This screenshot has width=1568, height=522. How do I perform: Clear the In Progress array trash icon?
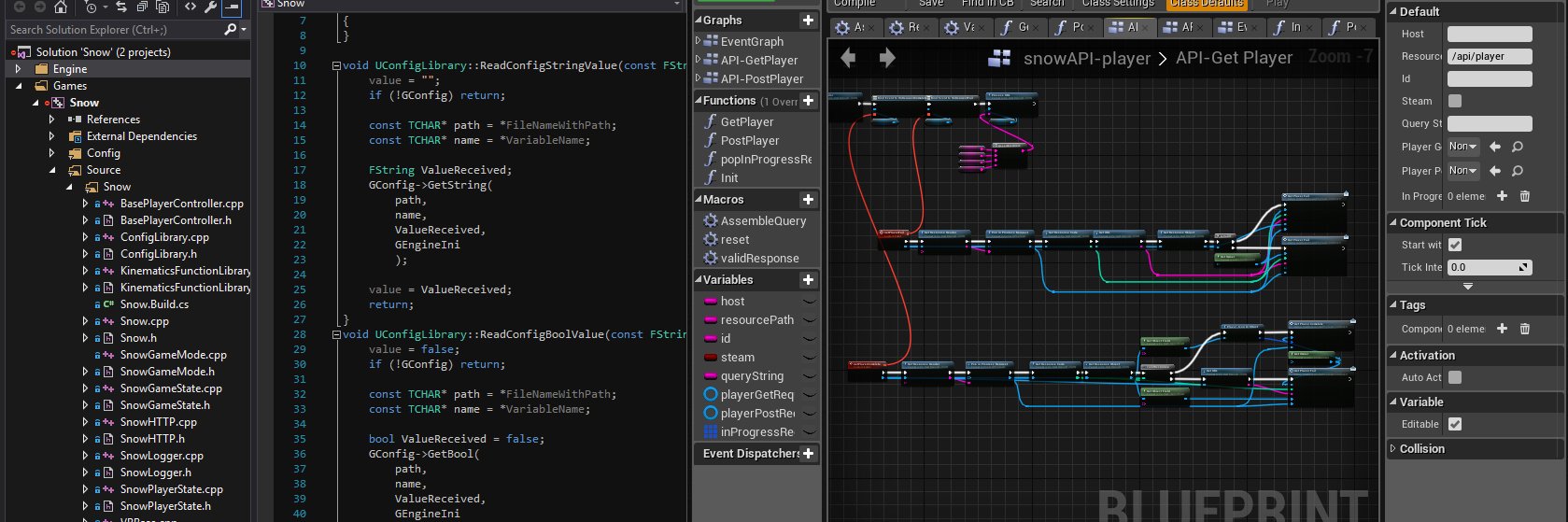1525,196
